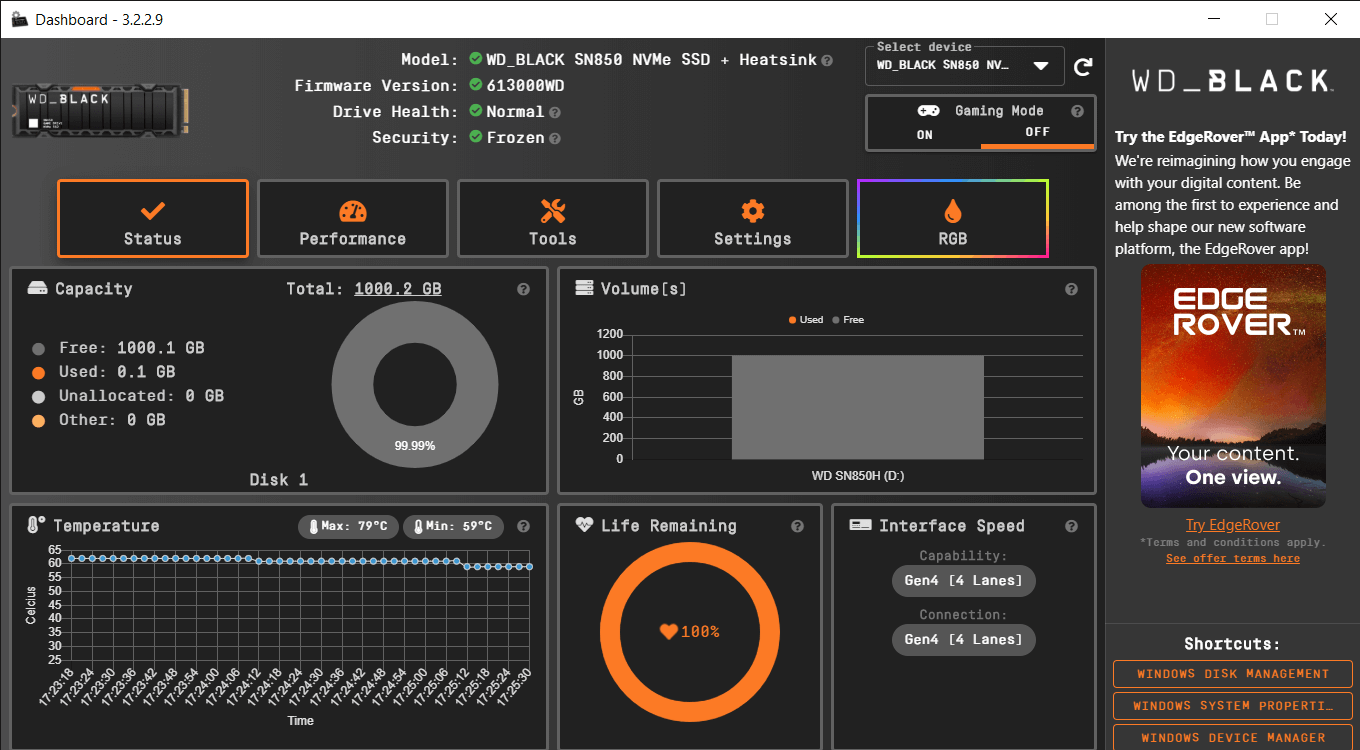The width and height of the screenshot is (1360, 750).
Task: Click the green check beside Drive Health
Action: pyautogui.click(x=476, y=111)
